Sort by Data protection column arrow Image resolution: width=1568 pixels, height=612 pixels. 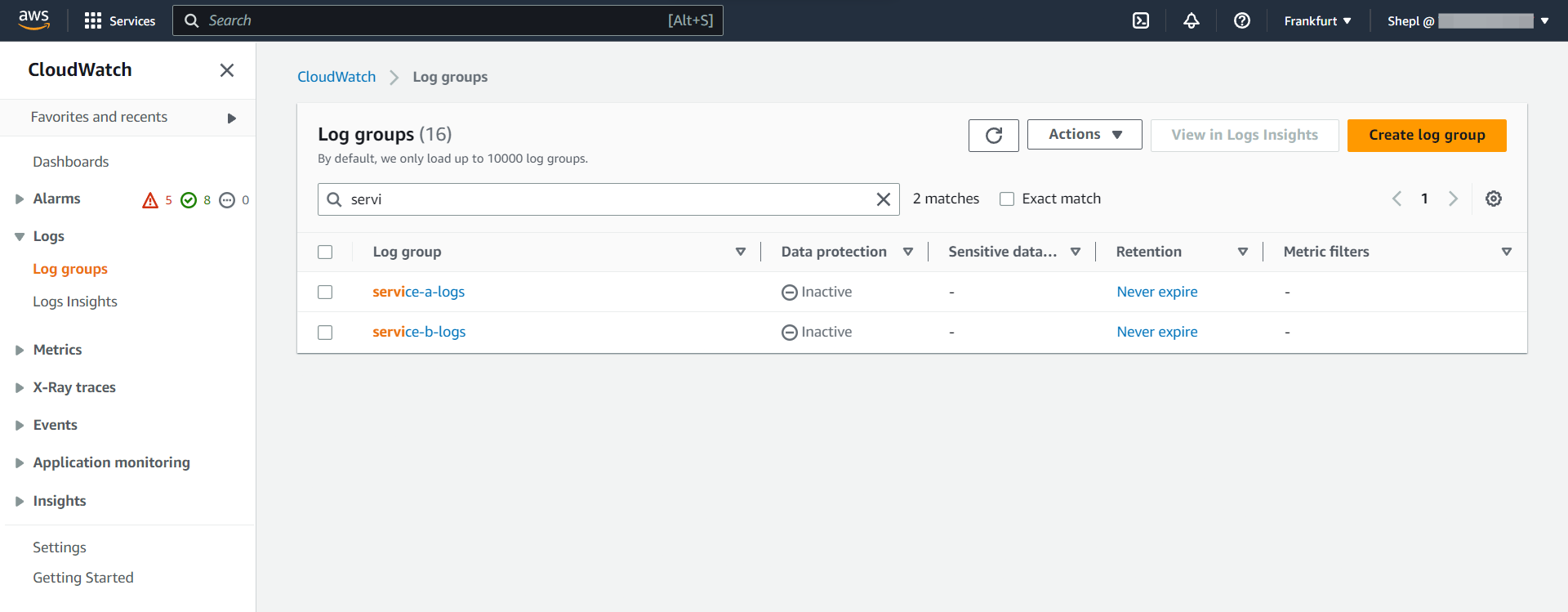[908, 252]
